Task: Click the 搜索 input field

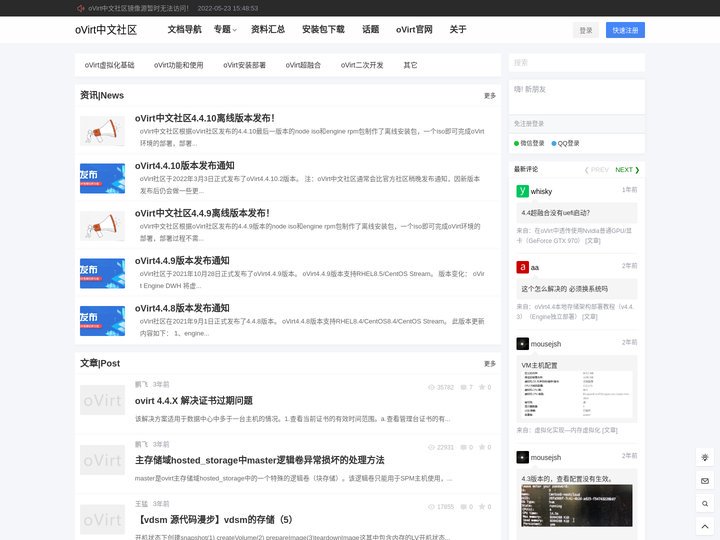Action: point(577,63)
